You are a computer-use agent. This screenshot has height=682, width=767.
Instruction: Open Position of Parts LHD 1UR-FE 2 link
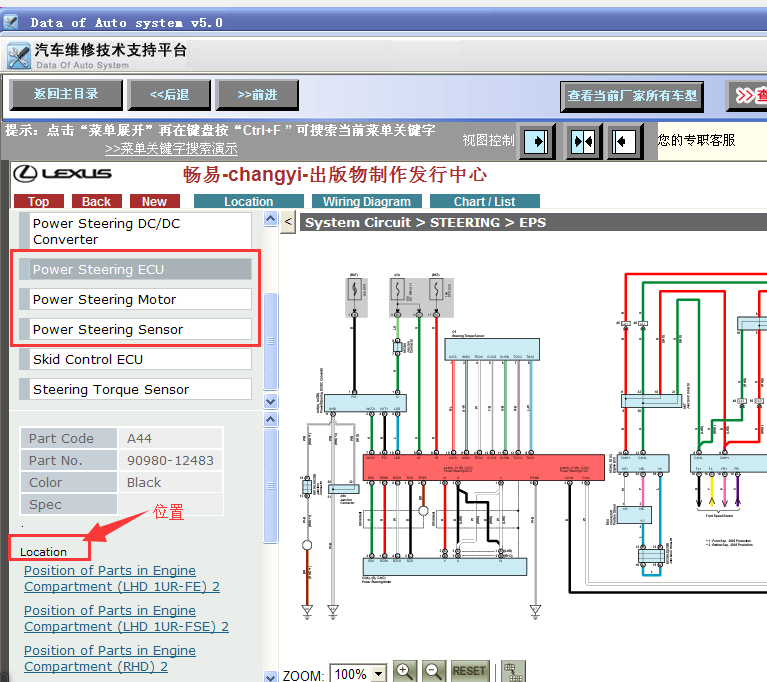[122, 578]
